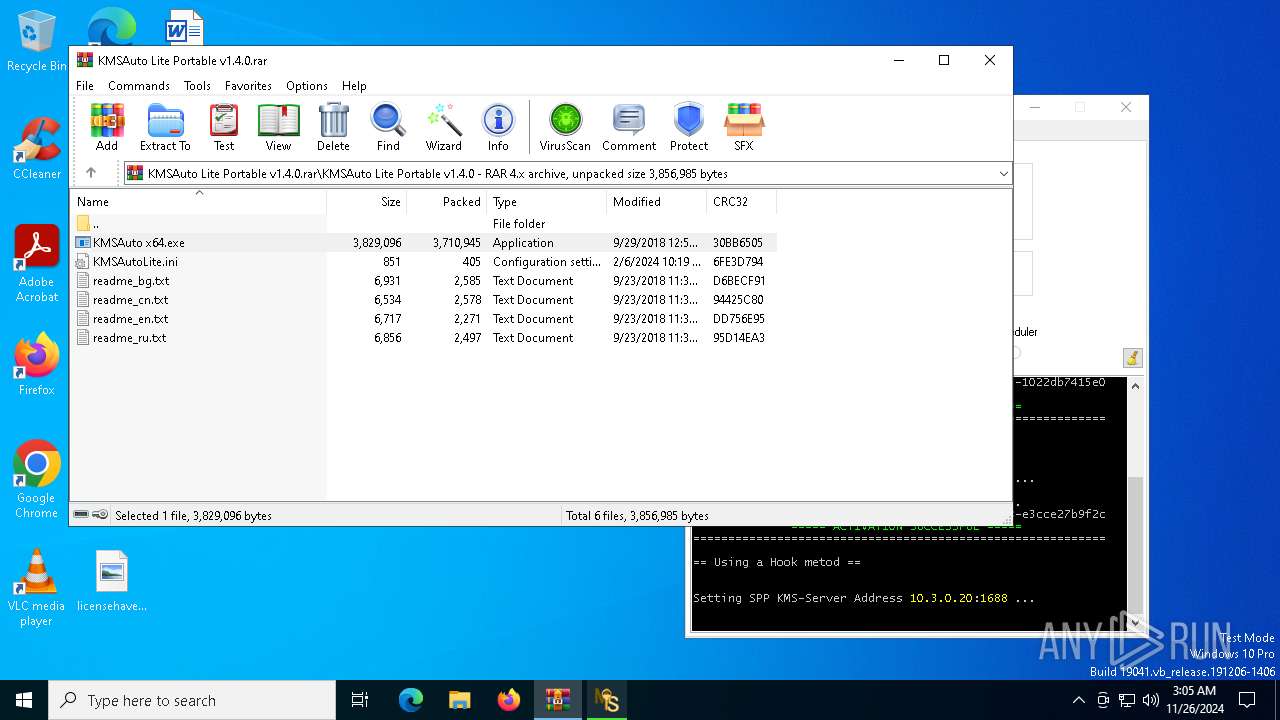Open the Word document desktop icon
This screenshot has height=720, width=1280.
185,27
